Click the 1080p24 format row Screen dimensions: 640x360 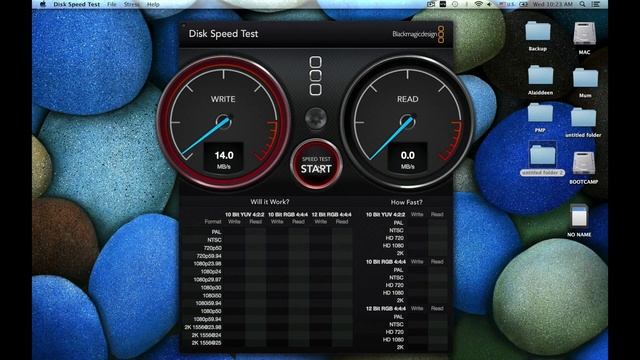click(x=267, y=272)
